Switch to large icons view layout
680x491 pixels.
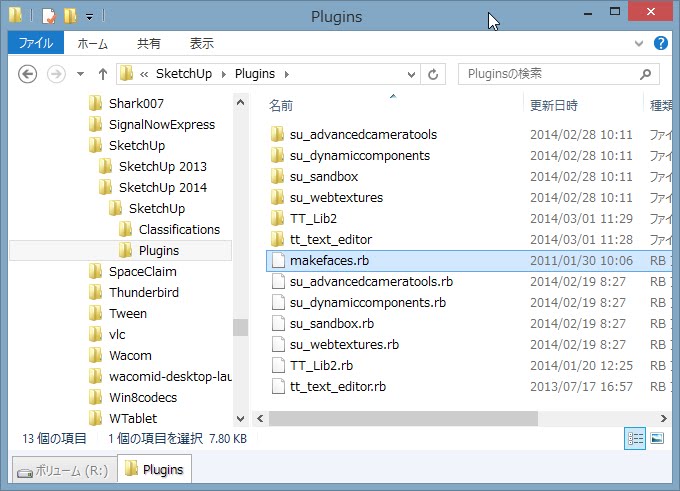click(x=657, y=439)
